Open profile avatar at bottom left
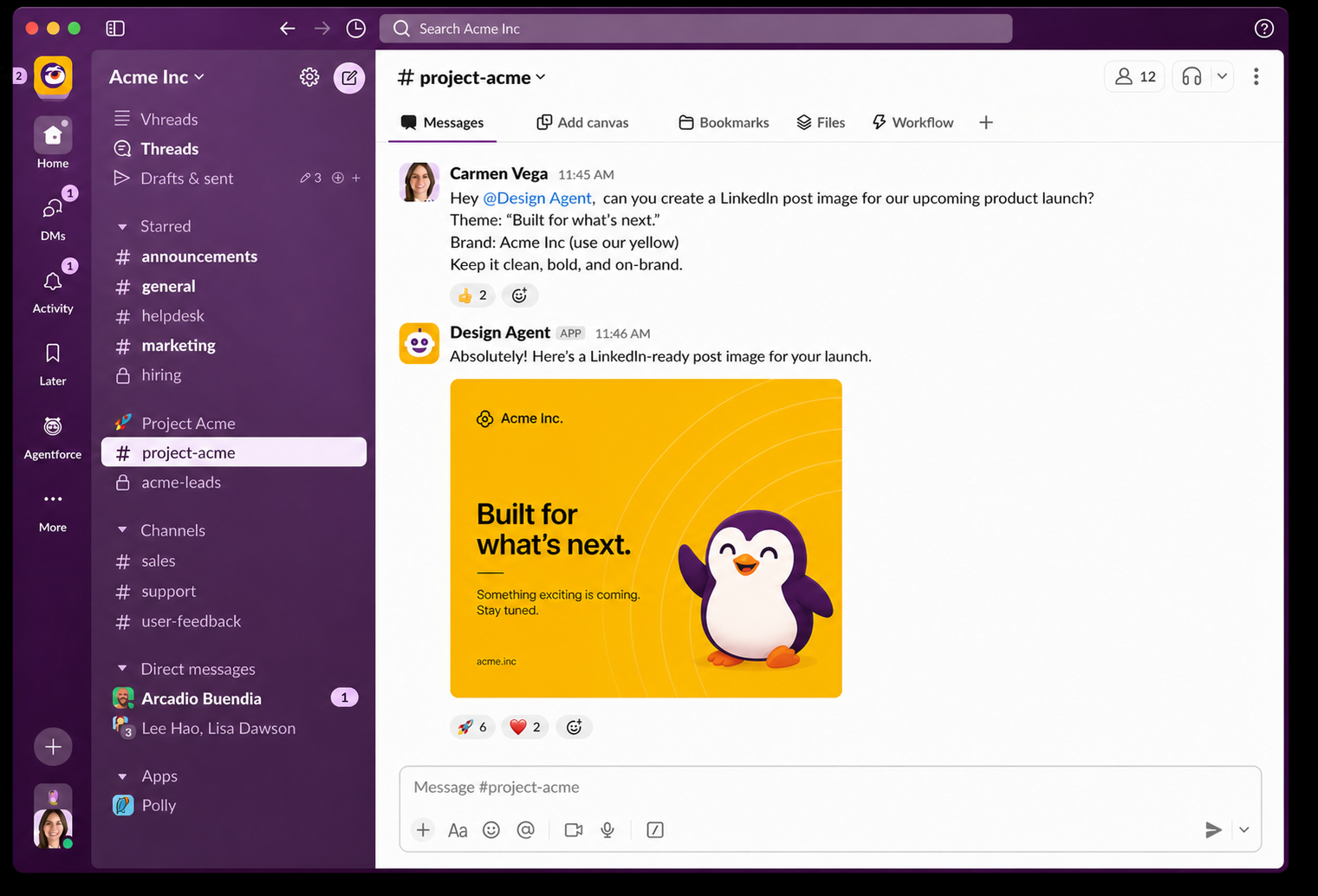This screenshot has height=896, width=1318. click(53, 828)
